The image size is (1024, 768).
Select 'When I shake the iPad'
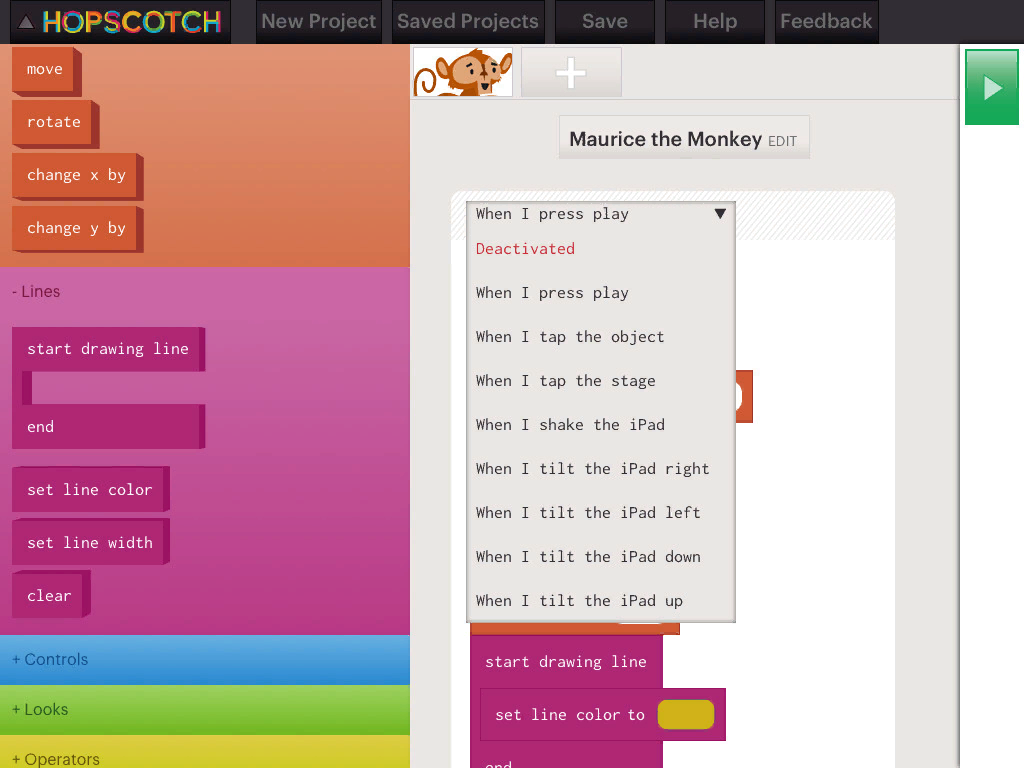[570, 425]
